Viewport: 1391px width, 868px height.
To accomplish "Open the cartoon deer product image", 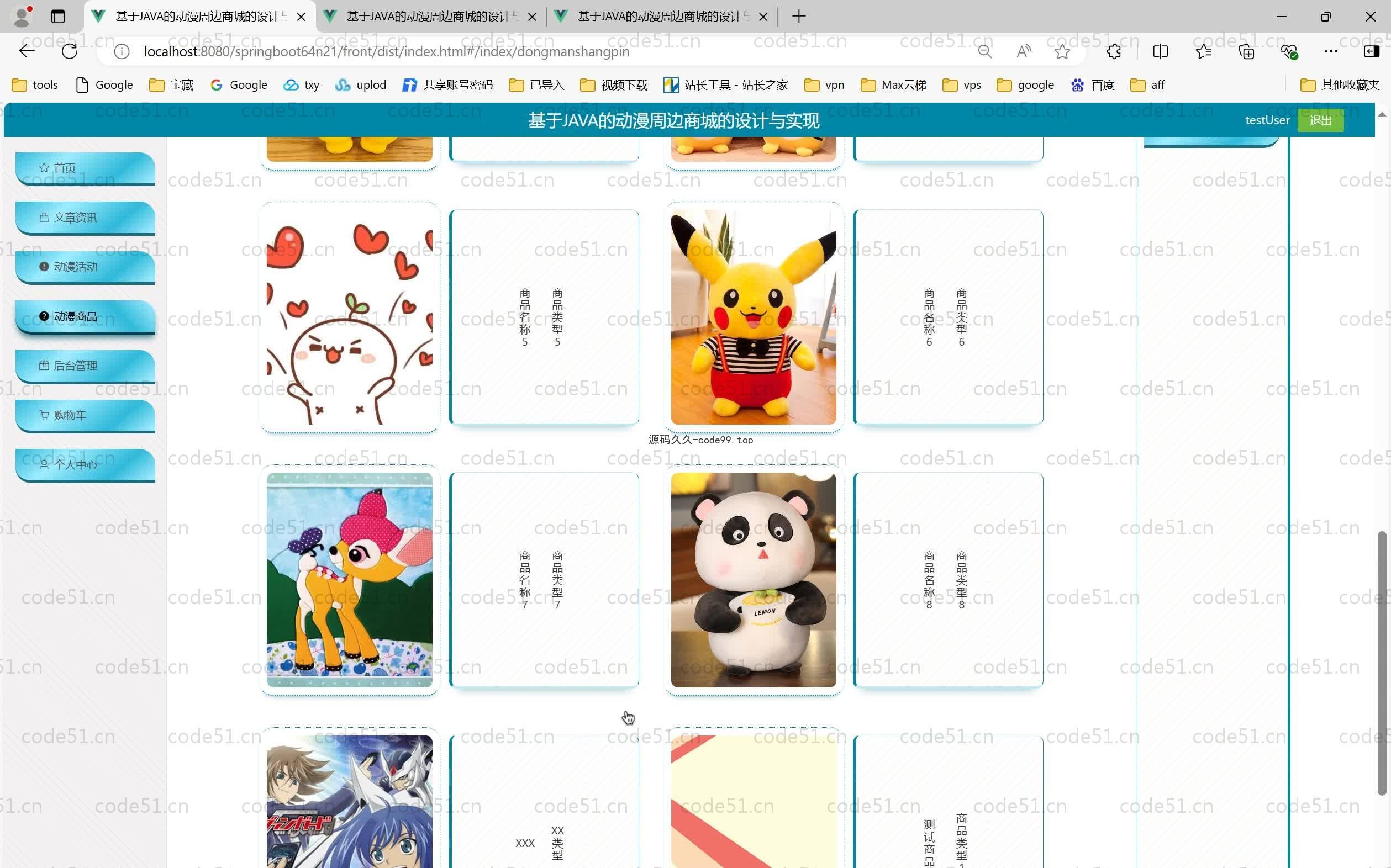I will (349, 580).
